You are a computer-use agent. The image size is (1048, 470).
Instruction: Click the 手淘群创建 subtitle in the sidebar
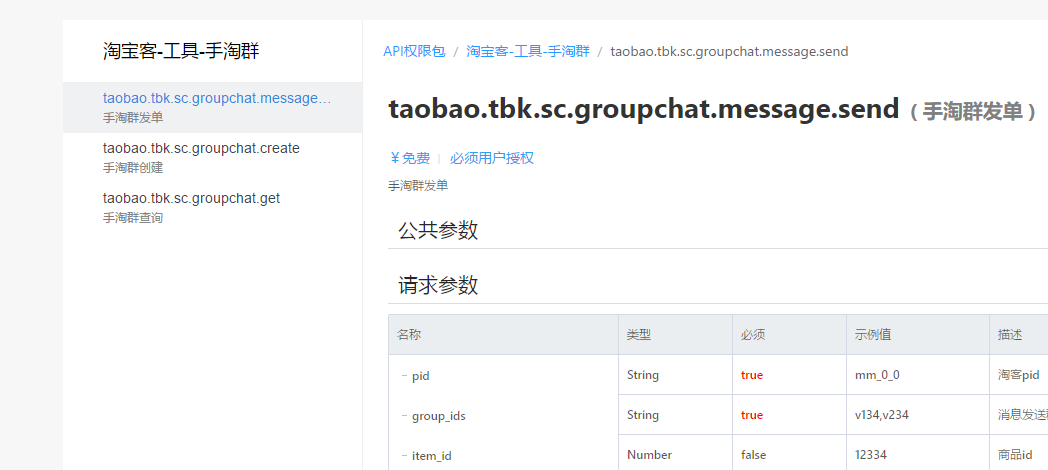133,168
